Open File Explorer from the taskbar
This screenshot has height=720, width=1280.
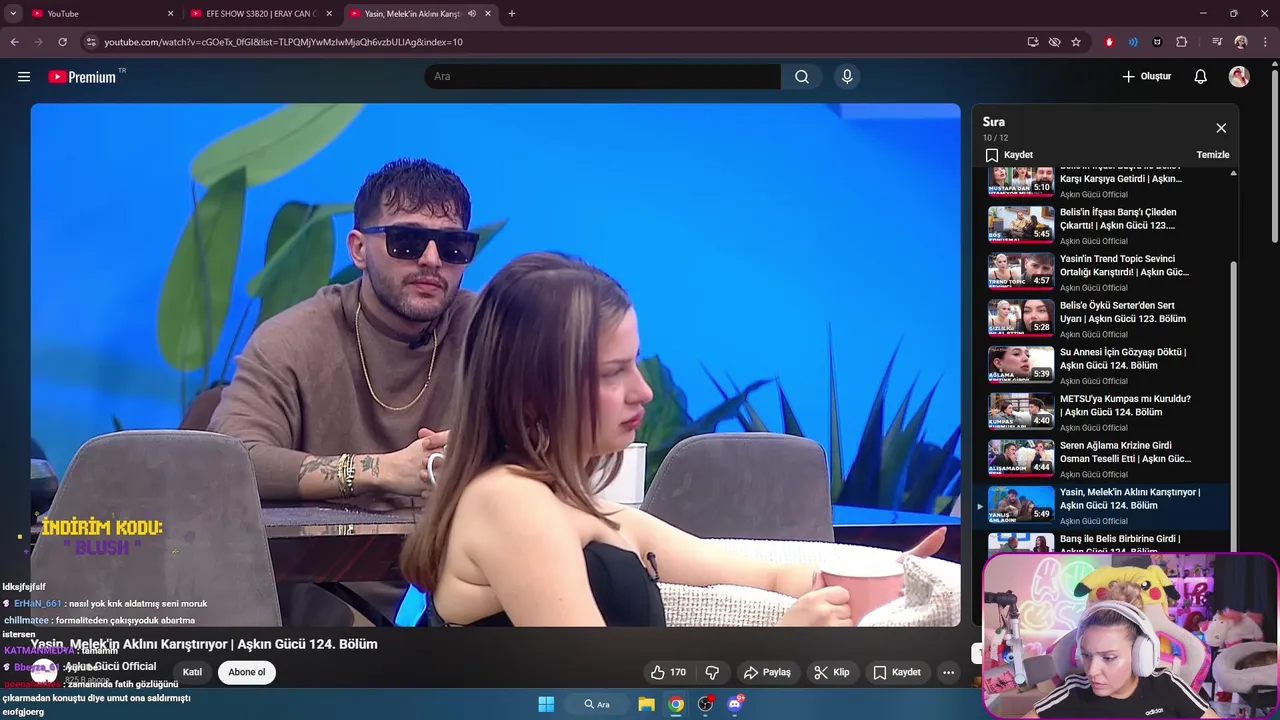(647, 704)
